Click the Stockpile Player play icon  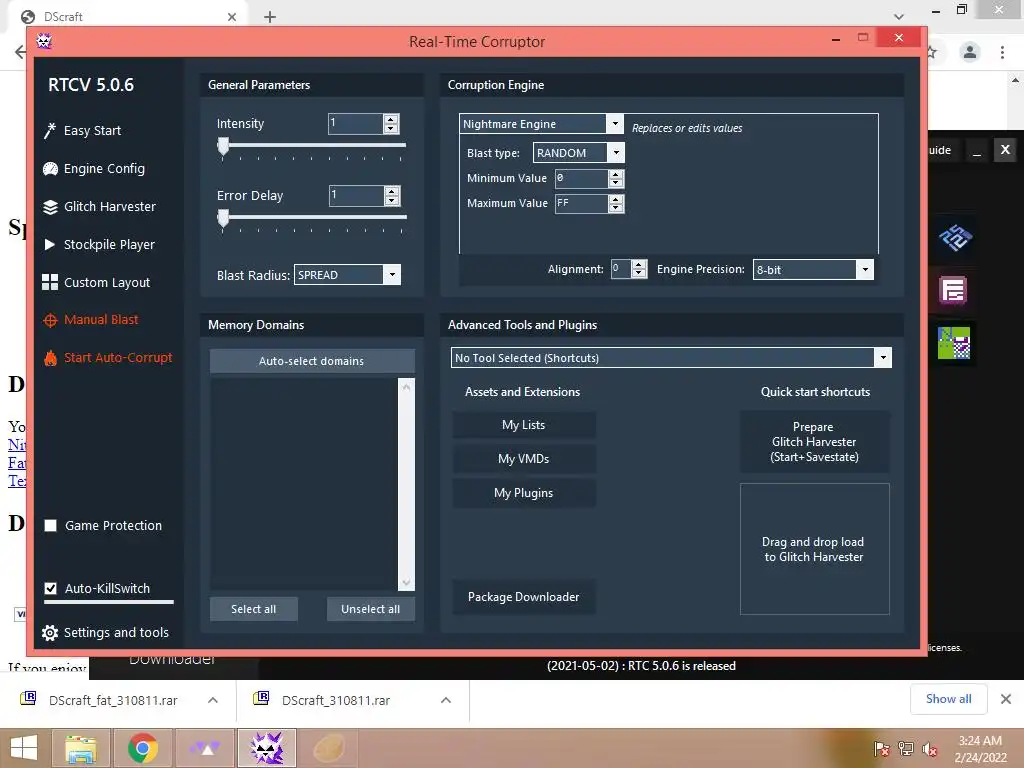(x=50, y=244)
